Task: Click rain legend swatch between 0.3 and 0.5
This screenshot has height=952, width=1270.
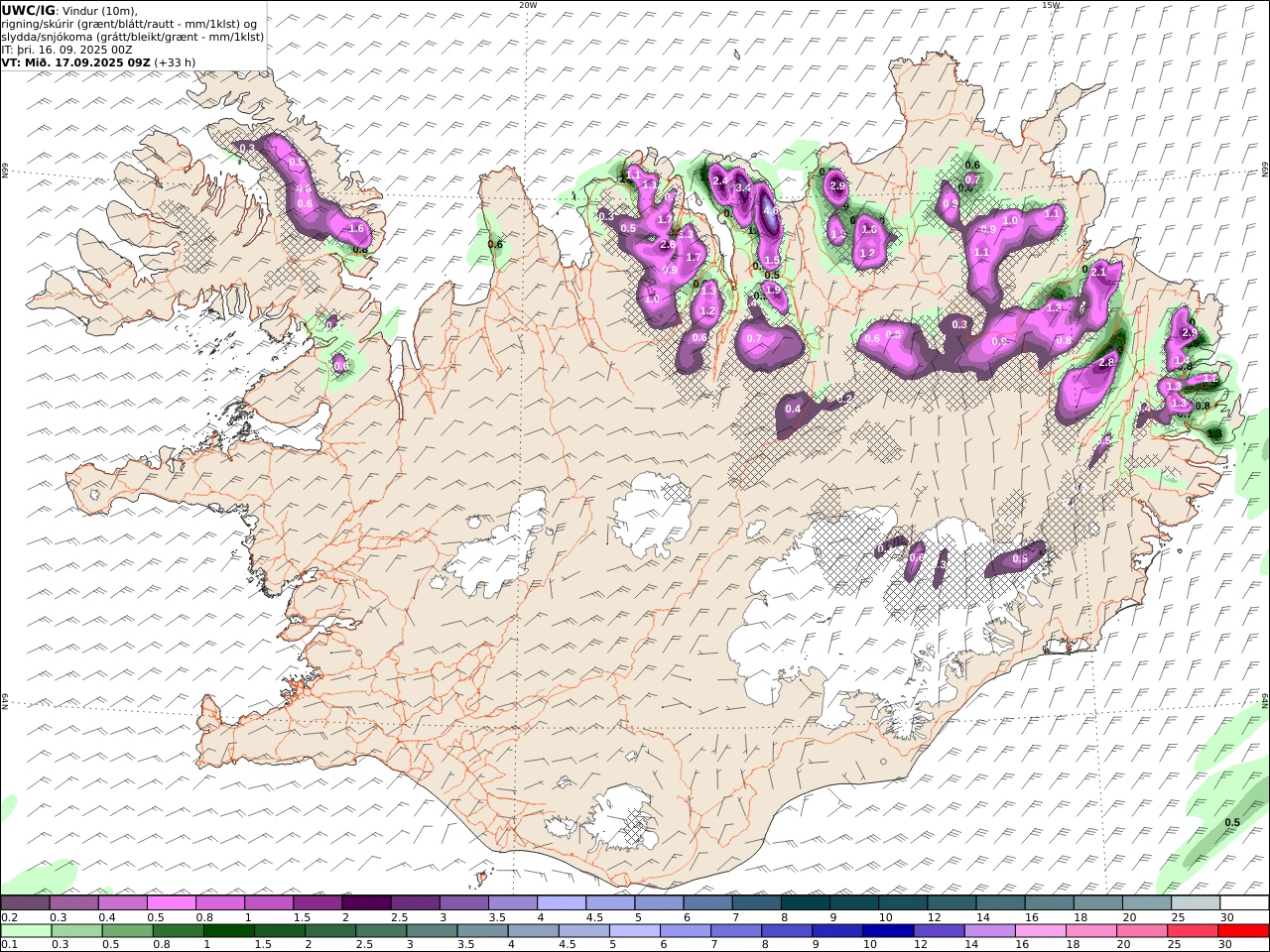Action: click(76, 931)
